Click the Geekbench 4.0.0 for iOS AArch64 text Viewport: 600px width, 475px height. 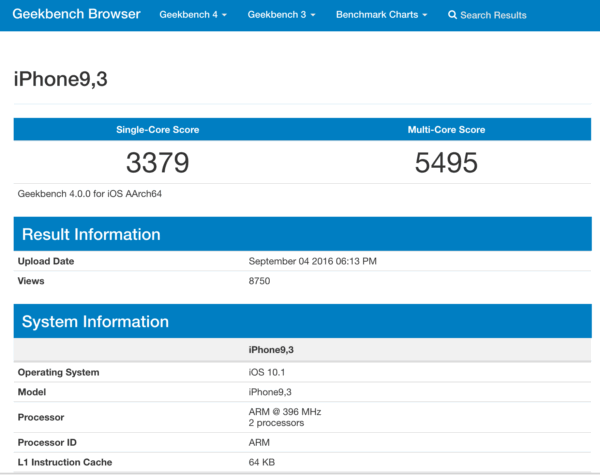pos(90,193)
